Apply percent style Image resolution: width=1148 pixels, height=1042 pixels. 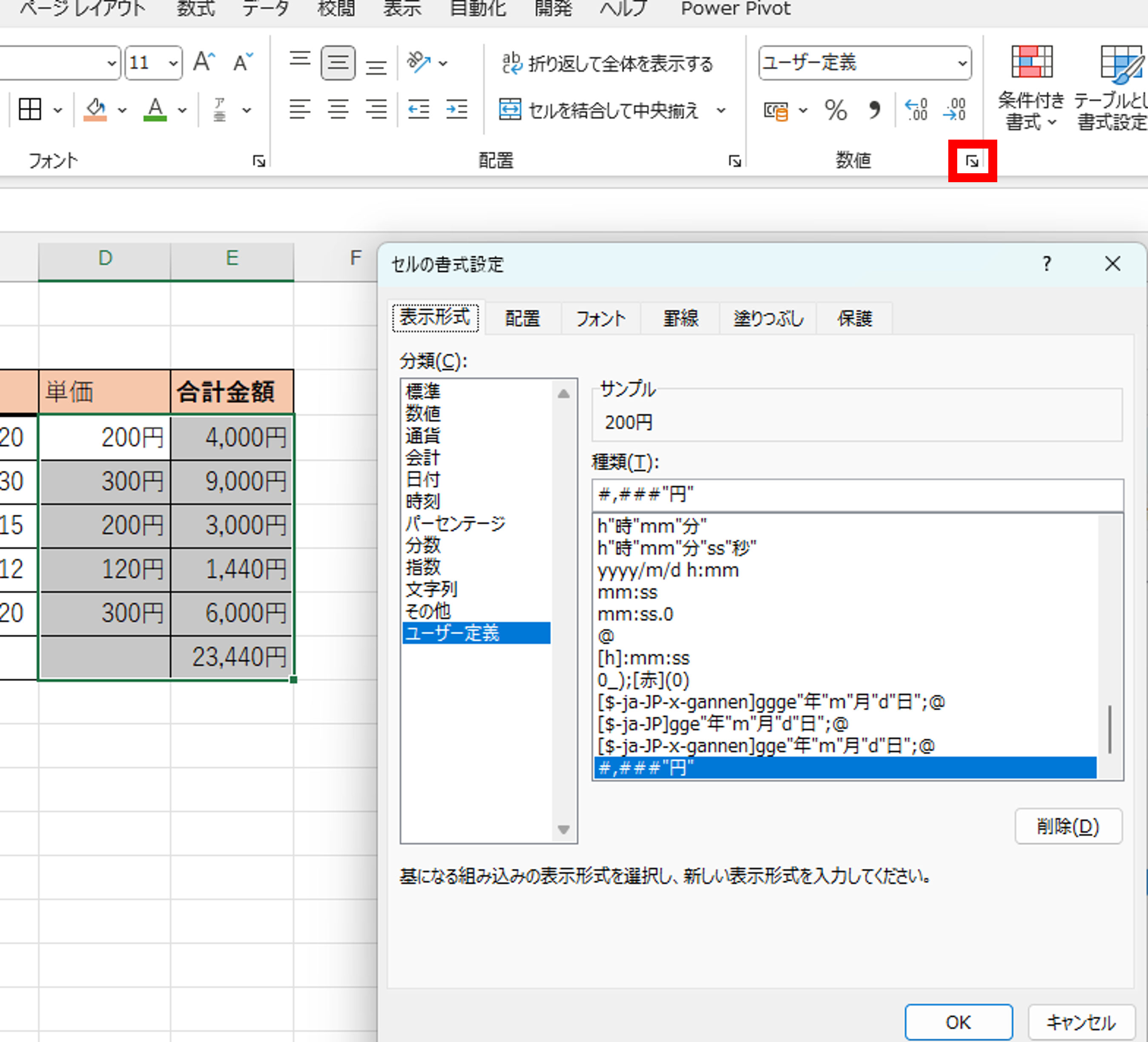point(835,110)
